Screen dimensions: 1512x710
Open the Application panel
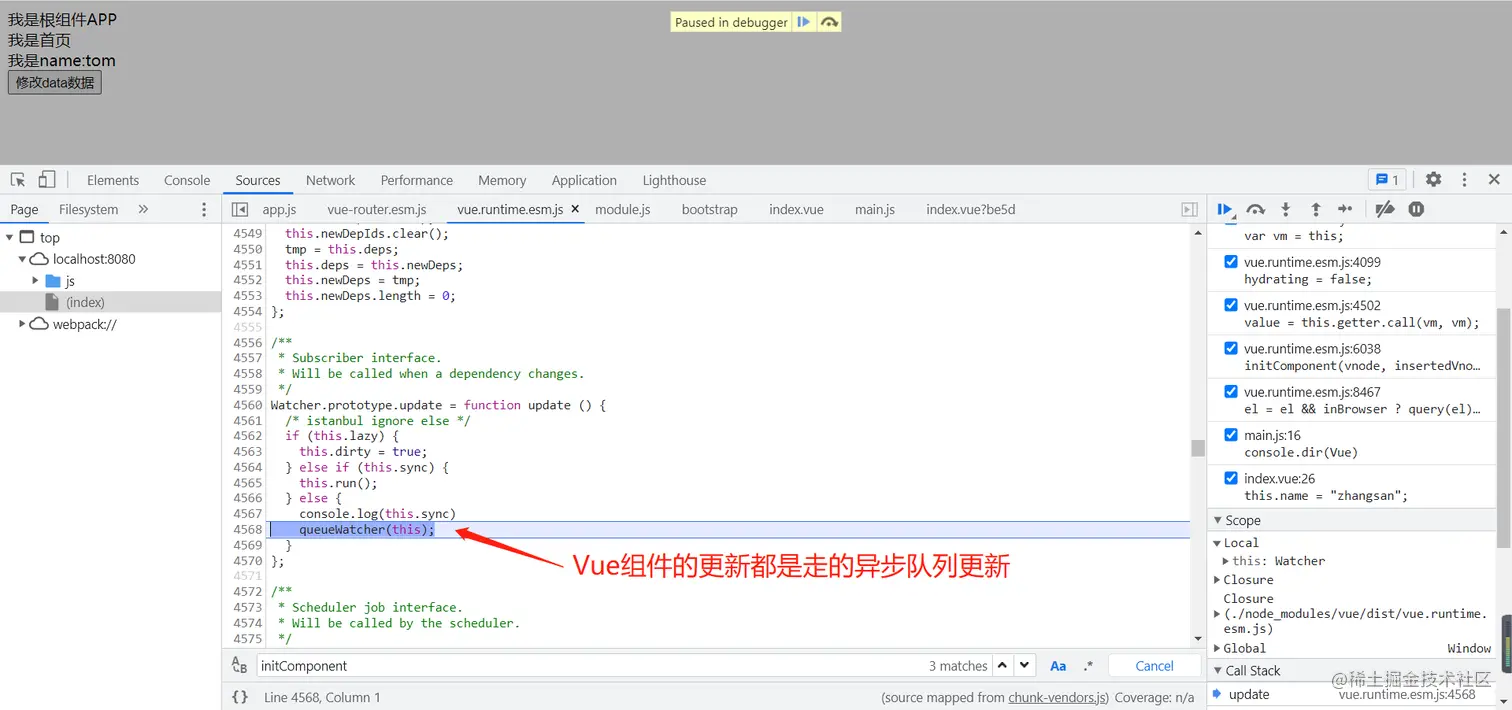[x=584, y=180]
